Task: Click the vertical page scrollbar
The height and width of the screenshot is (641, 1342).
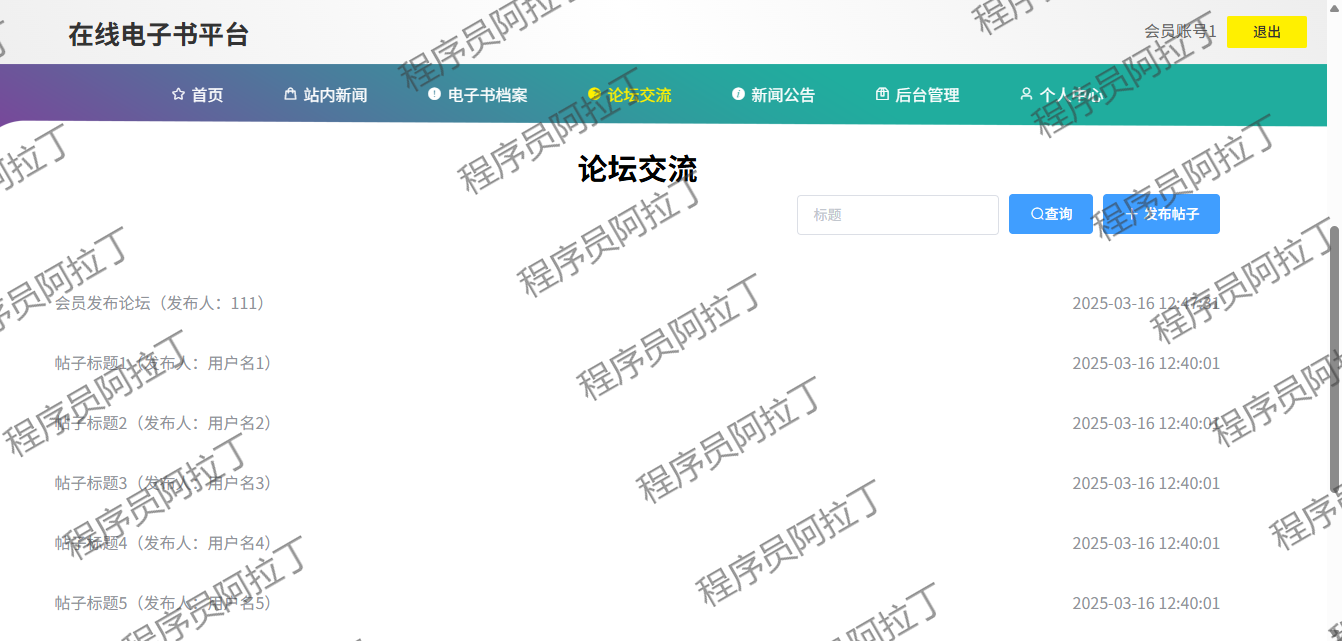Action: pyautogui.click(x=1335, y=358)
